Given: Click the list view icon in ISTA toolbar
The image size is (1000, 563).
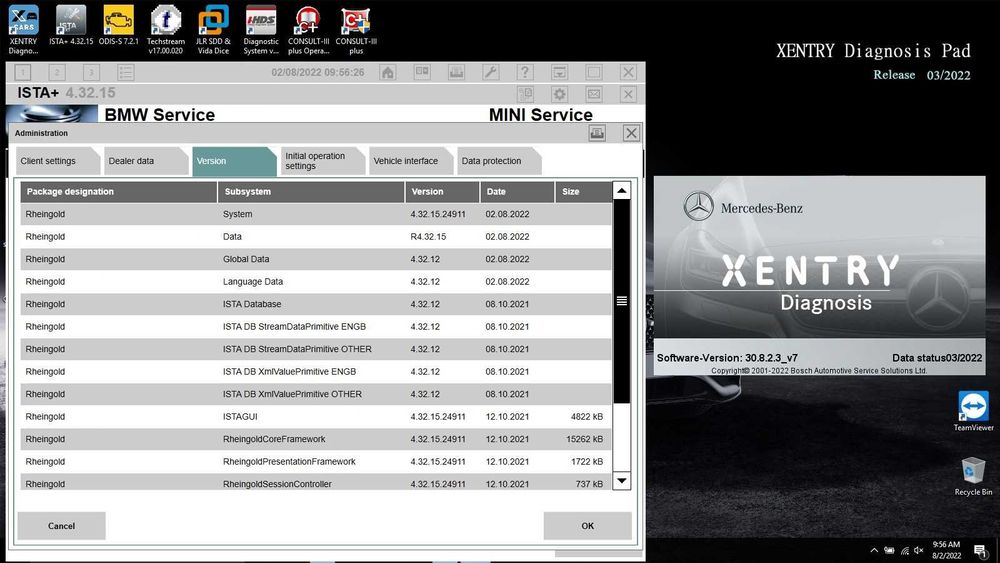Looking at the screenshot, I should point(126,73).
